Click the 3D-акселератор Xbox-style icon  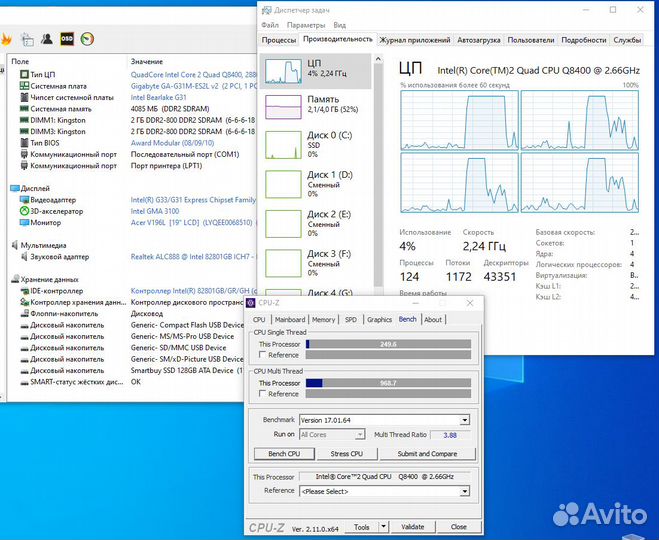tap(24, 211)
